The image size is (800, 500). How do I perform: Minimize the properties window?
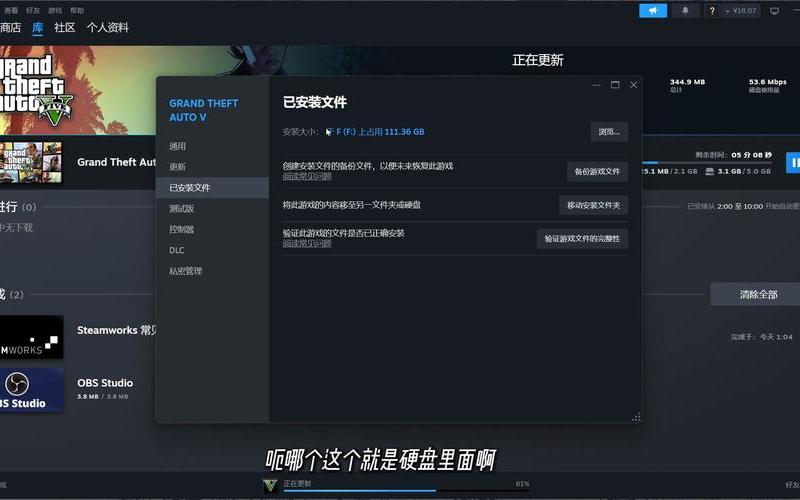coord(596,85)
